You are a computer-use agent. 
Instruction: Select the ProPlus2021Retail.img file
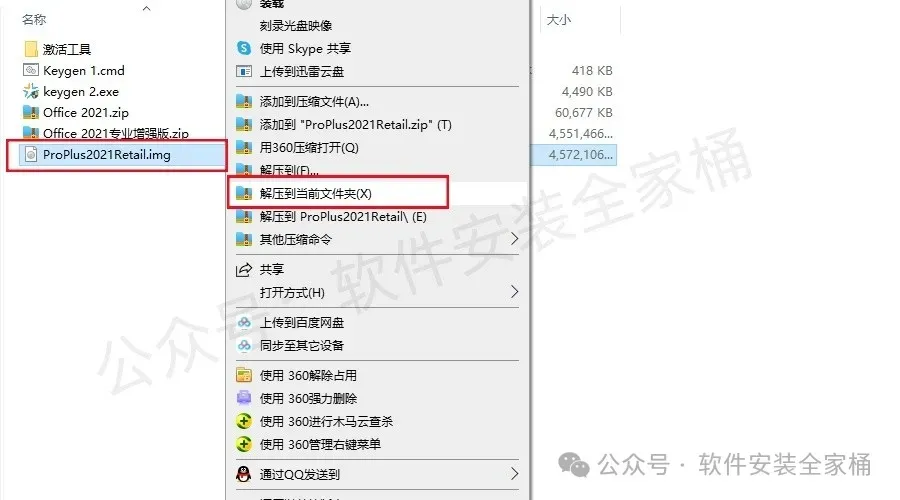click(x=117, y=155)
